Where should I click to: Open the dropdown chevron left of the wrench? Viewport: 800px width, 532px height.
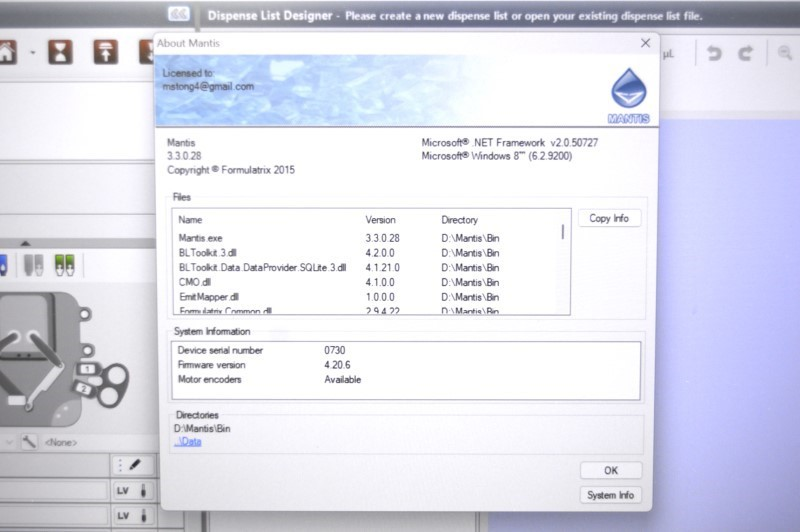10,442
